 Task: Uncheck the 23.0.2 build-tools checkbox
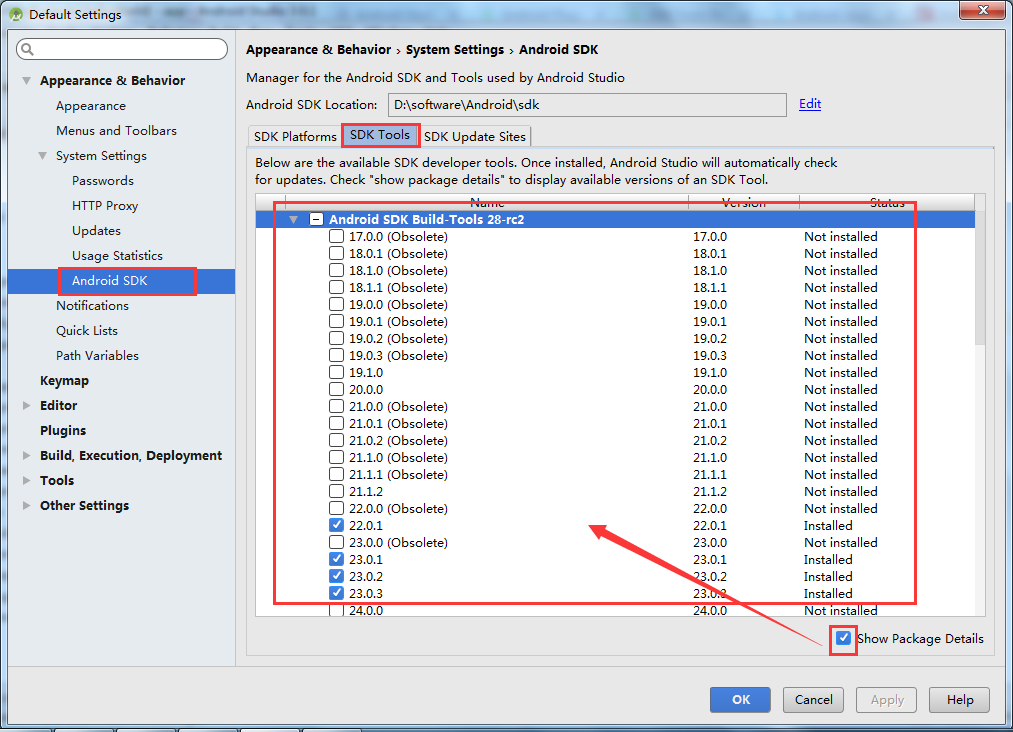tap(337, 576)
